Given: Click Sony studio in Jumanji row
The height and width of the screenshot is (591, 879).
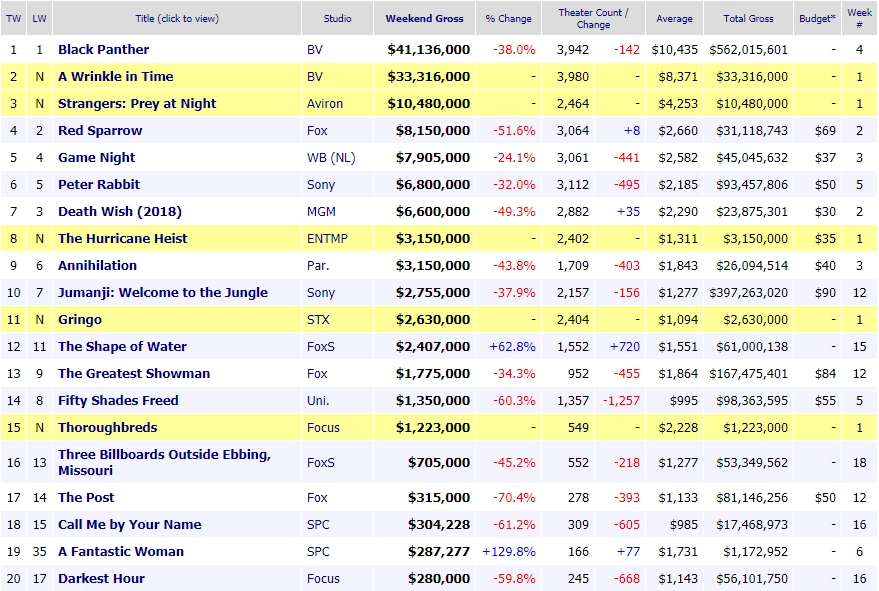Looking at the screenshot, I should pos(321,293).
